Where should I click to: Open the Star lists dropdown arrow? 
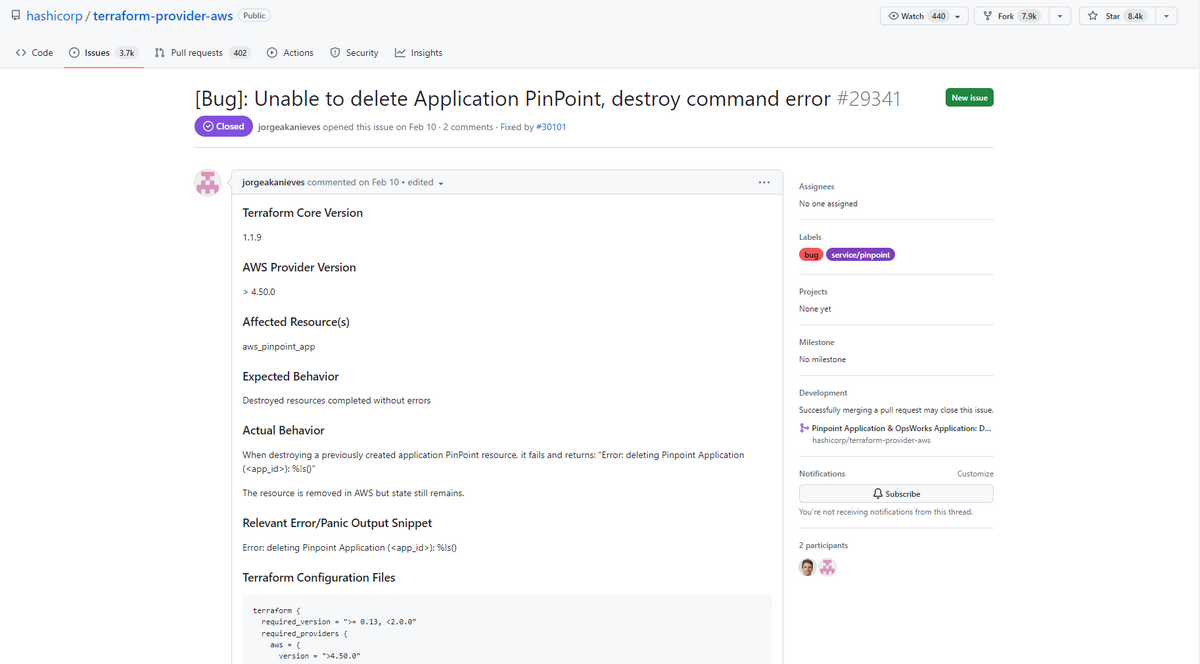tap(1166, 16)
